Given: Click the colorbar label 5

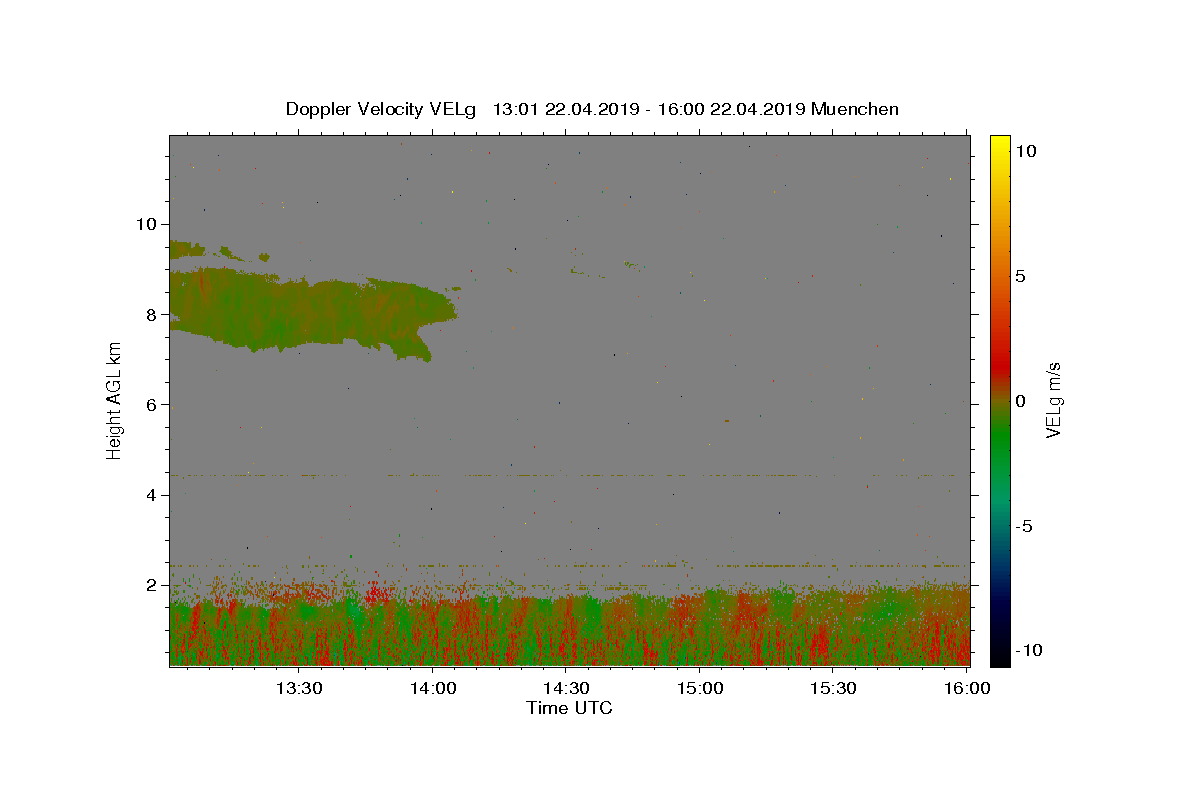Looking at the screenshot, I should click(x=1020, y=276).
